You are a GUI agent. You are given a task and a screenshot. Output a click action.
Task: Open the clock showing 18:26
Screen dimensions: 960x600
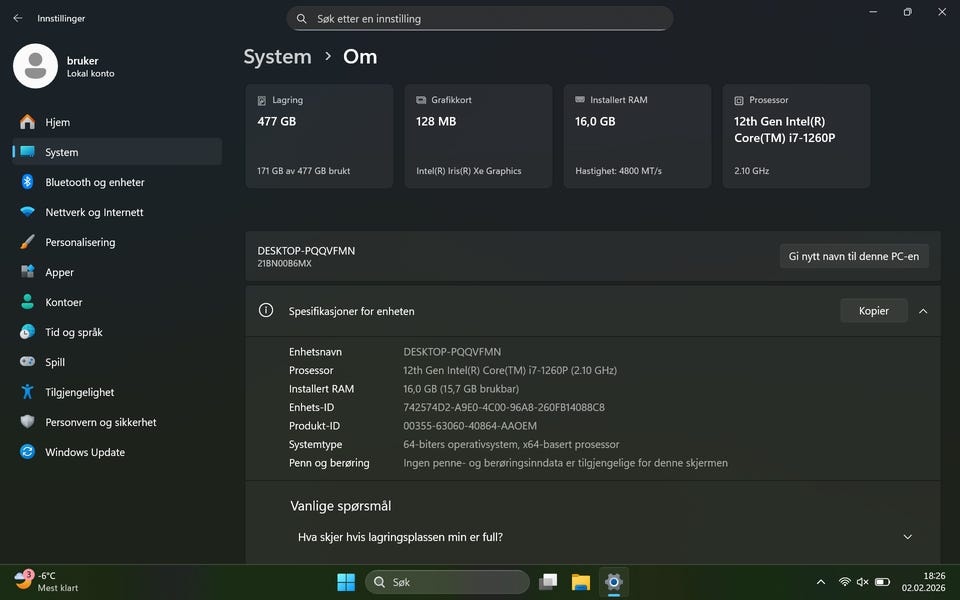click(923, 582)
